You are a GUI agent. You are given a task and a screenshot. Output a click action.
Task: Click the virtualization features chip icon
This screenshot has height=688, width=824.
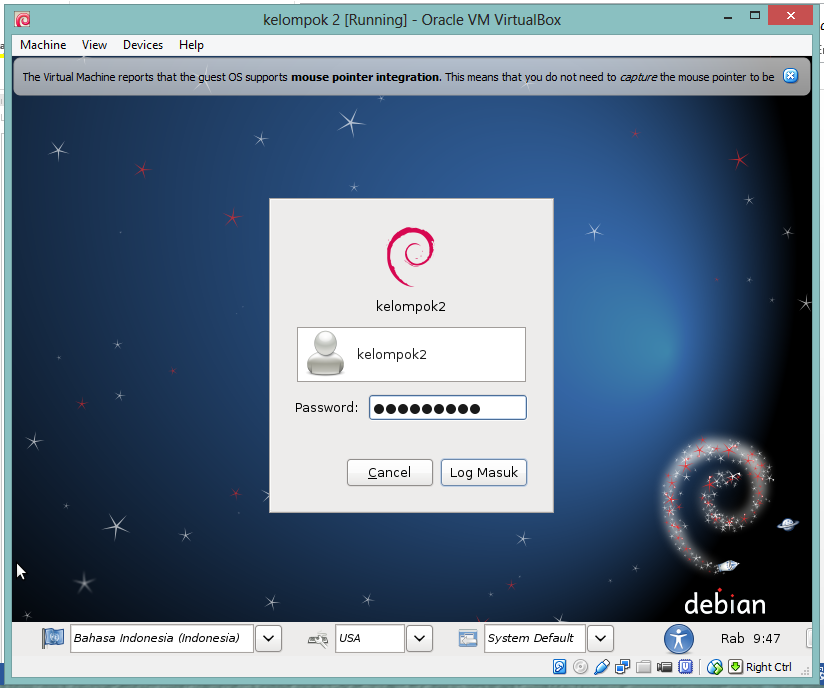pyautogui.click(x=684, y=667)
